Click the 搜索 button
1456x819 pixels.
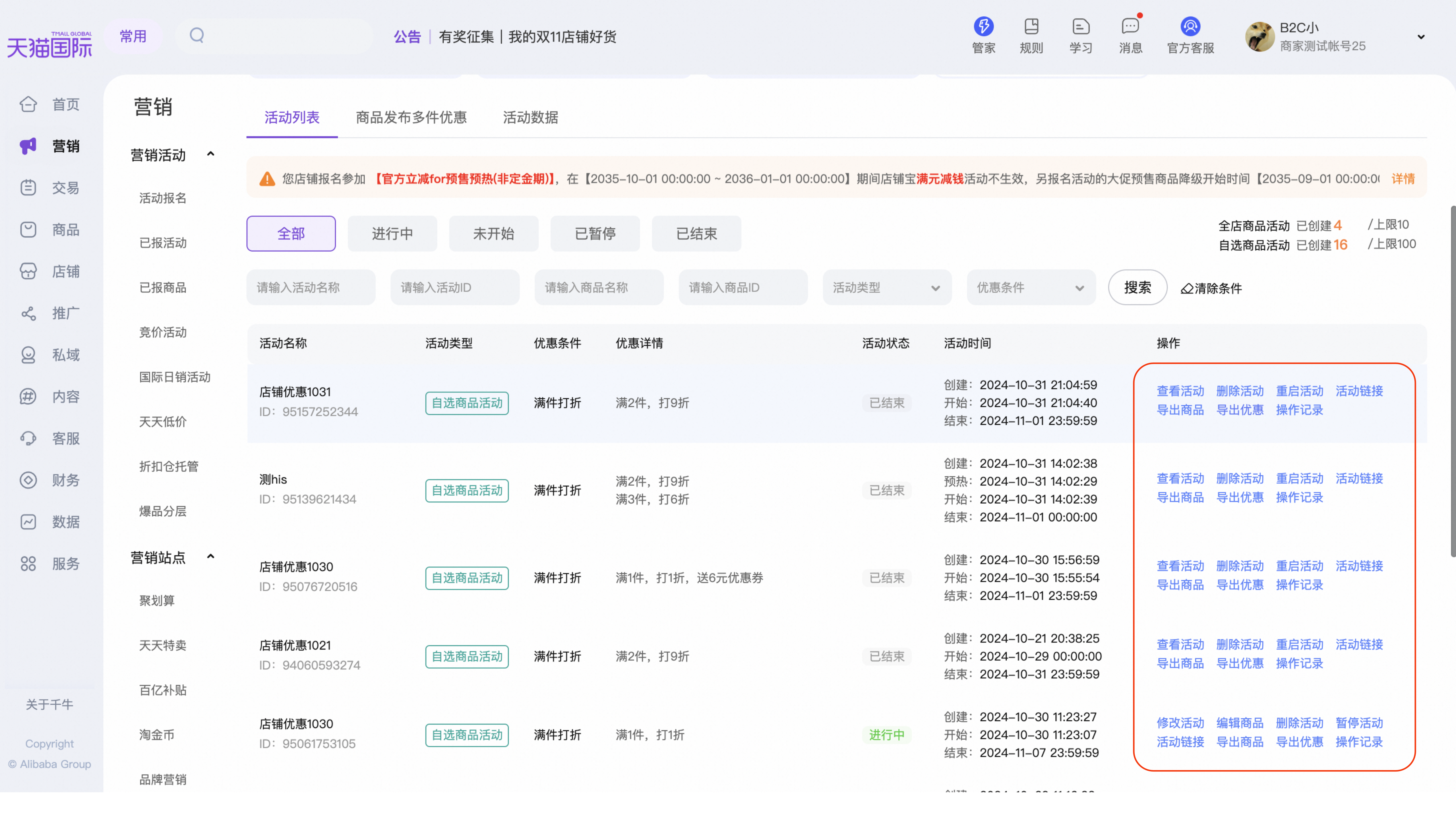coord(1137,288)
